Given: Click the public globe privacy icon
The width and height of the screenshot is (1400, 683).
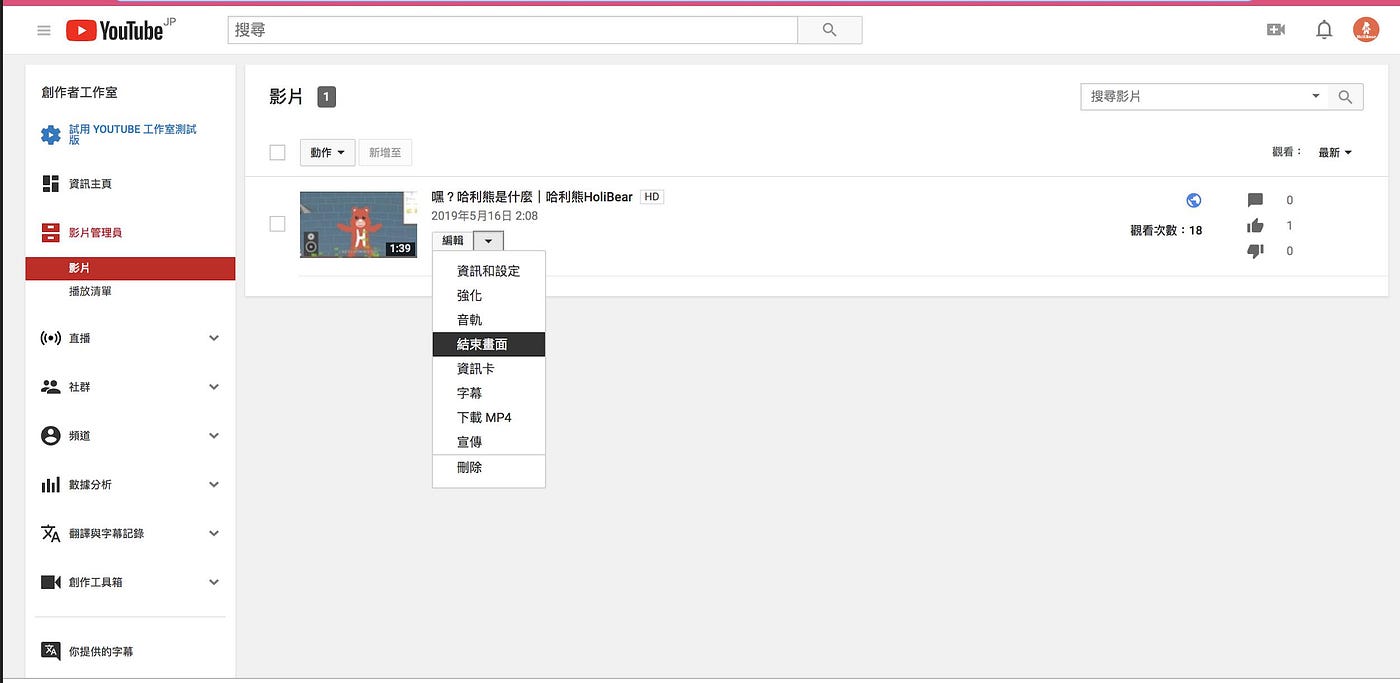Looking at the screenshot, I should pyautogui.click(x=1193, y=200).
